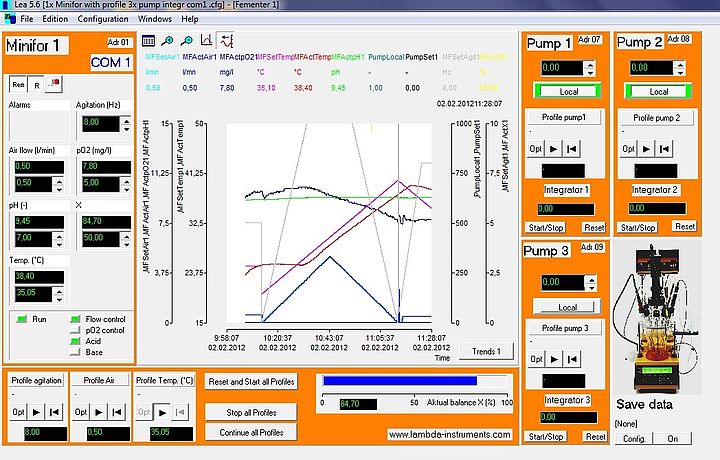Adjust the Pump 3 speed stepper
Image resolution: width=720 pixels, height=460 pixels.
(591, 283)
